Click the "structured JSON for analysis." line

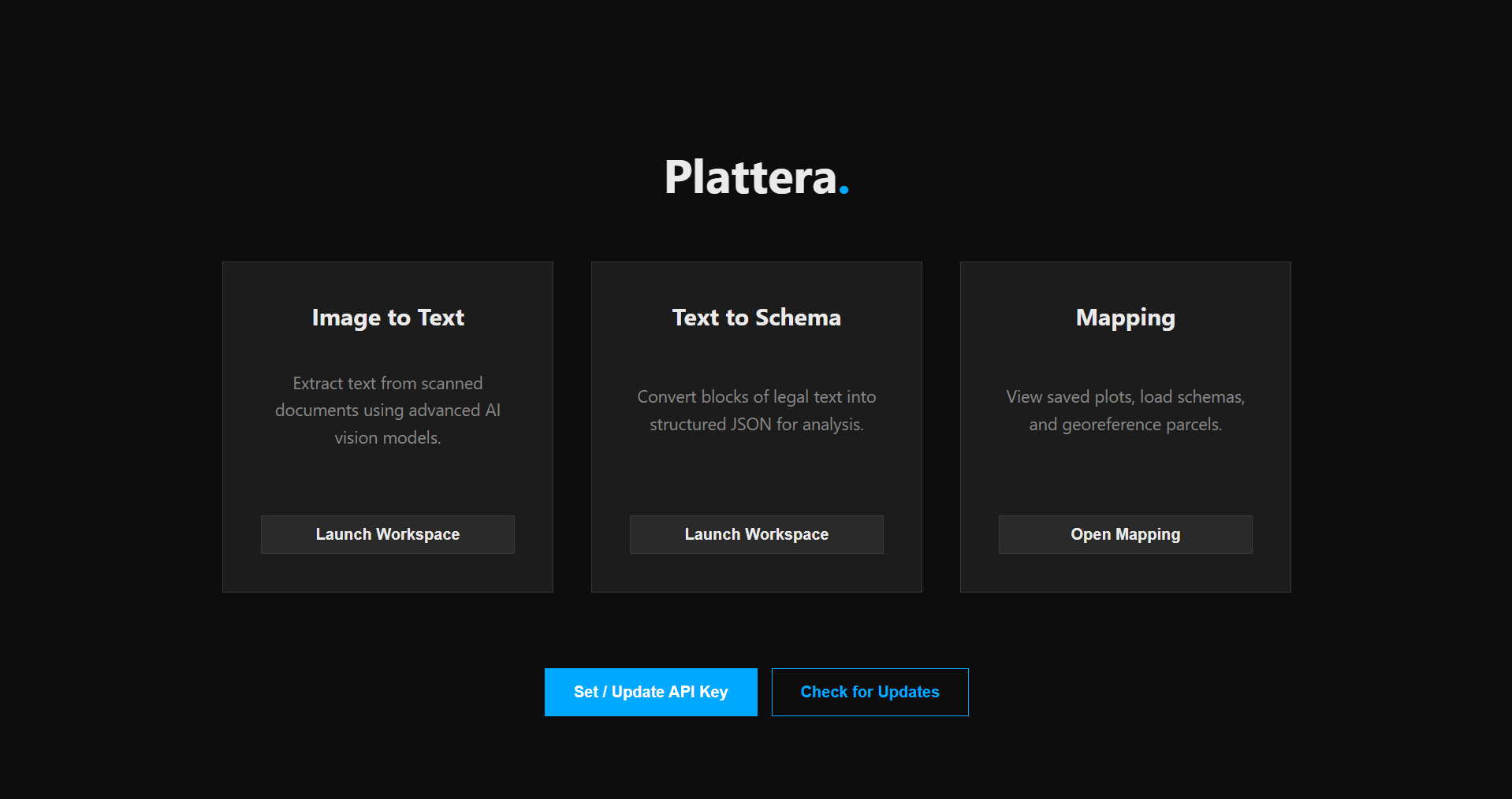click(x=756, y=425)
